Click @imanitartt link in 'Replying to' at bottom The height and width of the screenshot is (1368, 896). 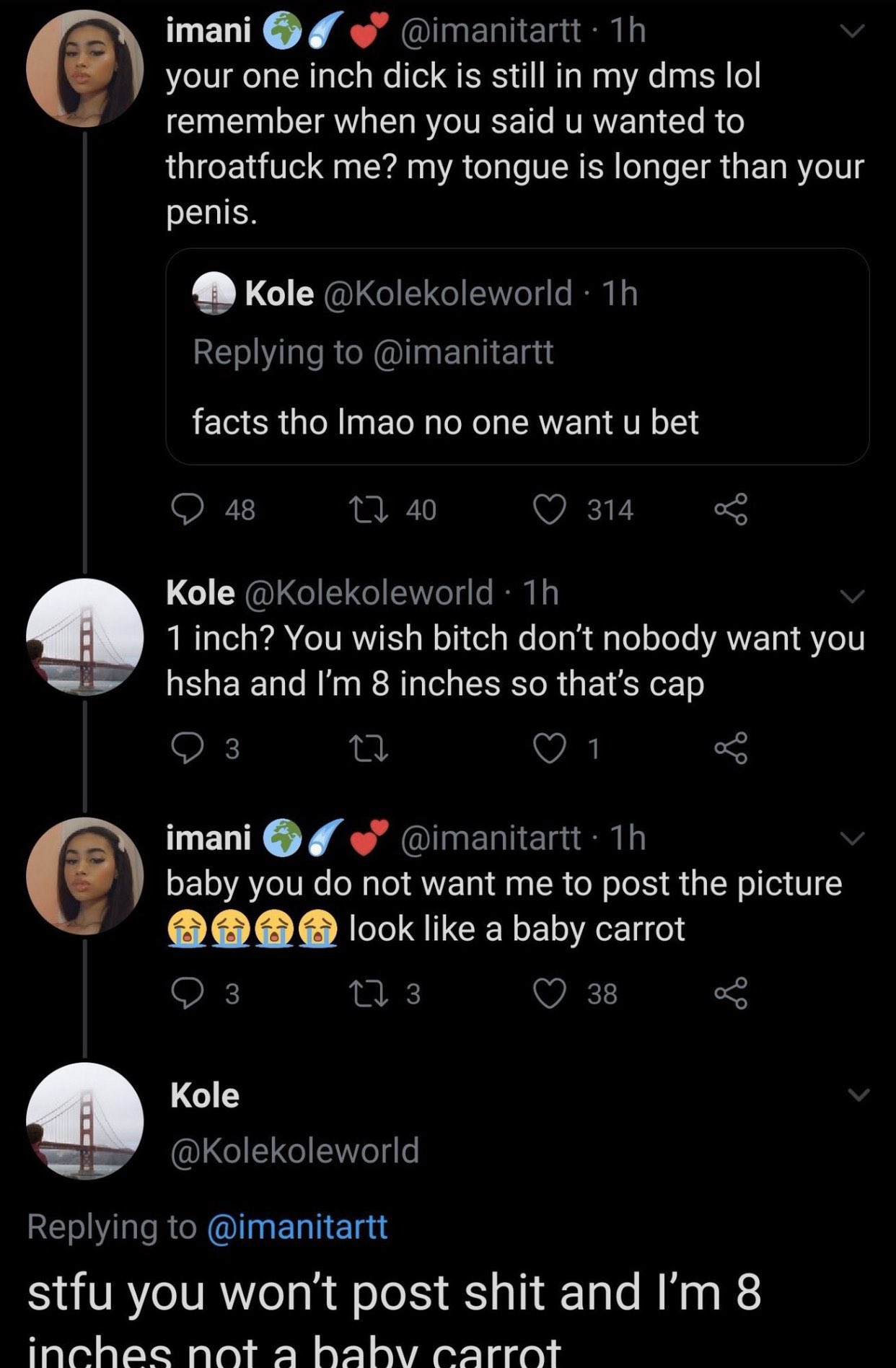(297, 1227)
